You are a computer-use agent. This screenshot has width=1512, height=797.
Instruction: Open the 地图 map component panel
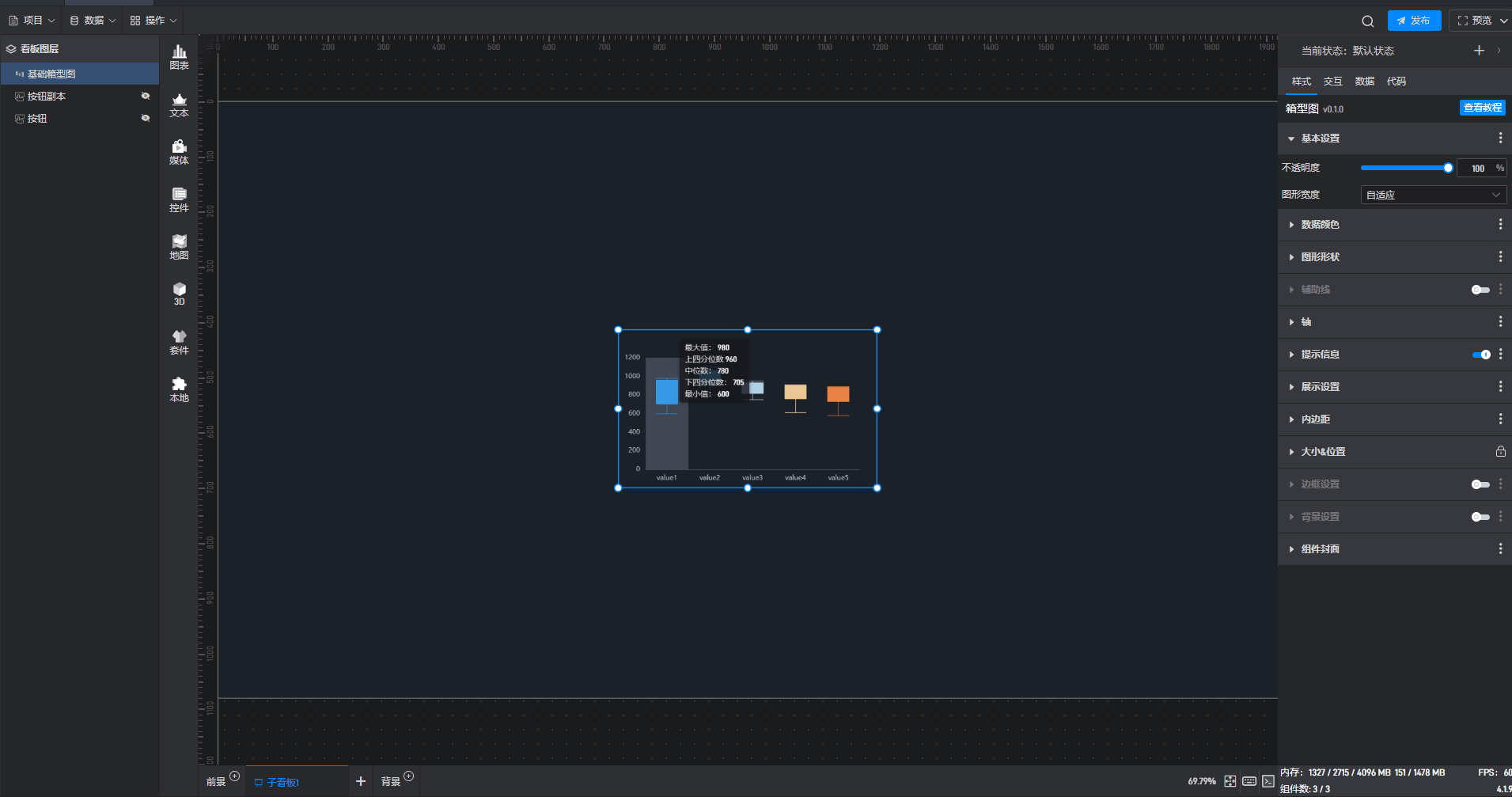coord(180,247)
